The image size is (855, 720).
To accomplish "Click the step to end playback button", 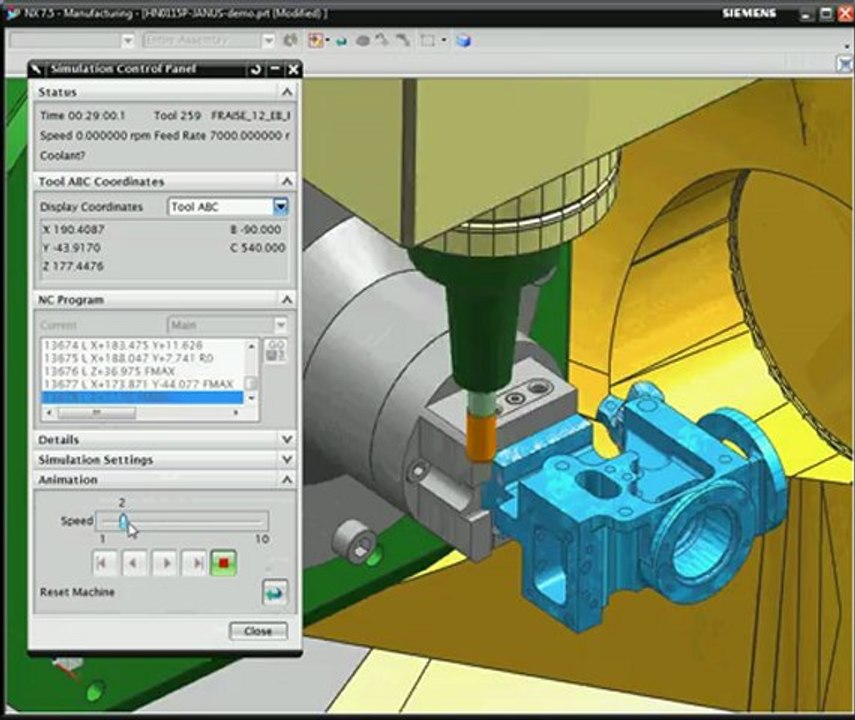I will (x=195, y=563).
